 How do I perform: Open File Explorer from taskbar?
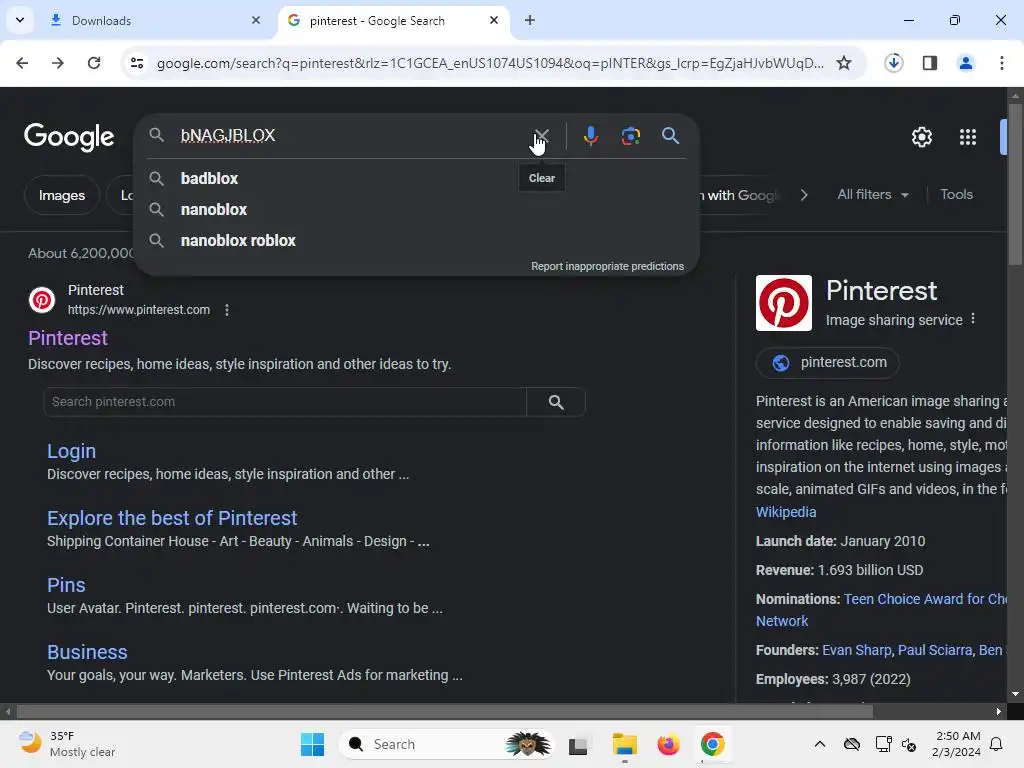[624, 744]
